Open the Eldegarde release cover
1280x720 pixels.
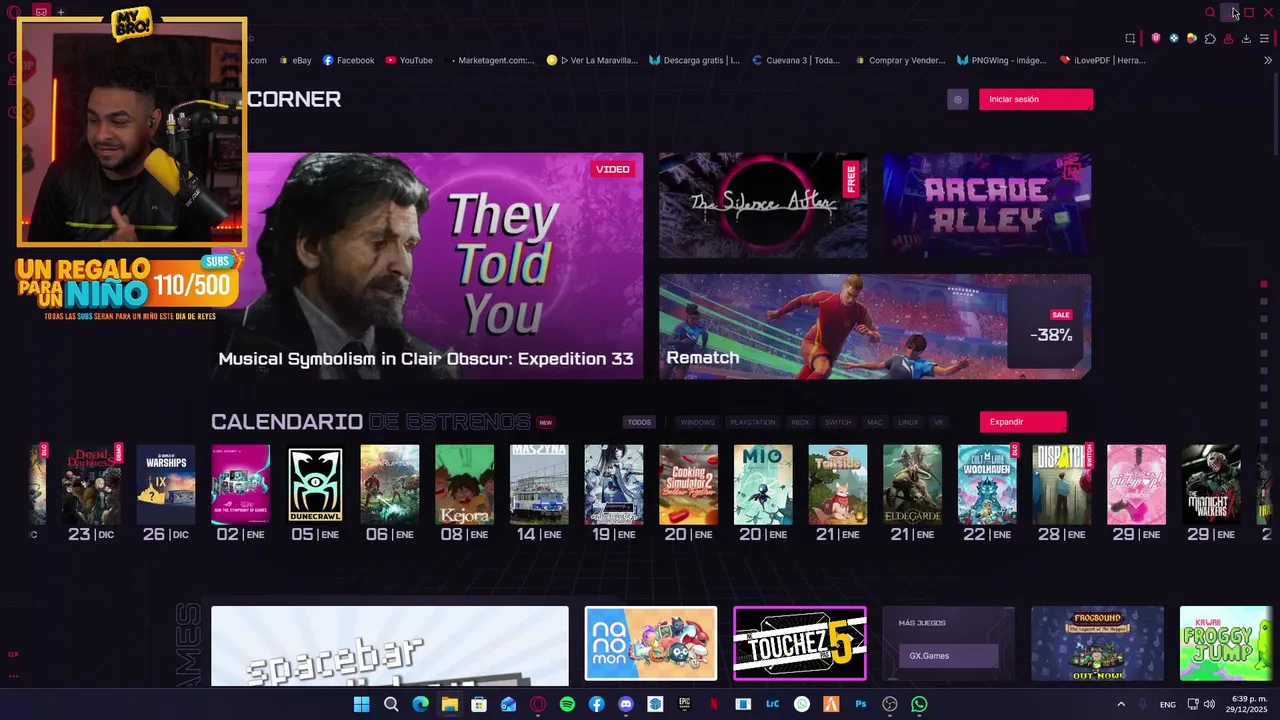[912, 485]
